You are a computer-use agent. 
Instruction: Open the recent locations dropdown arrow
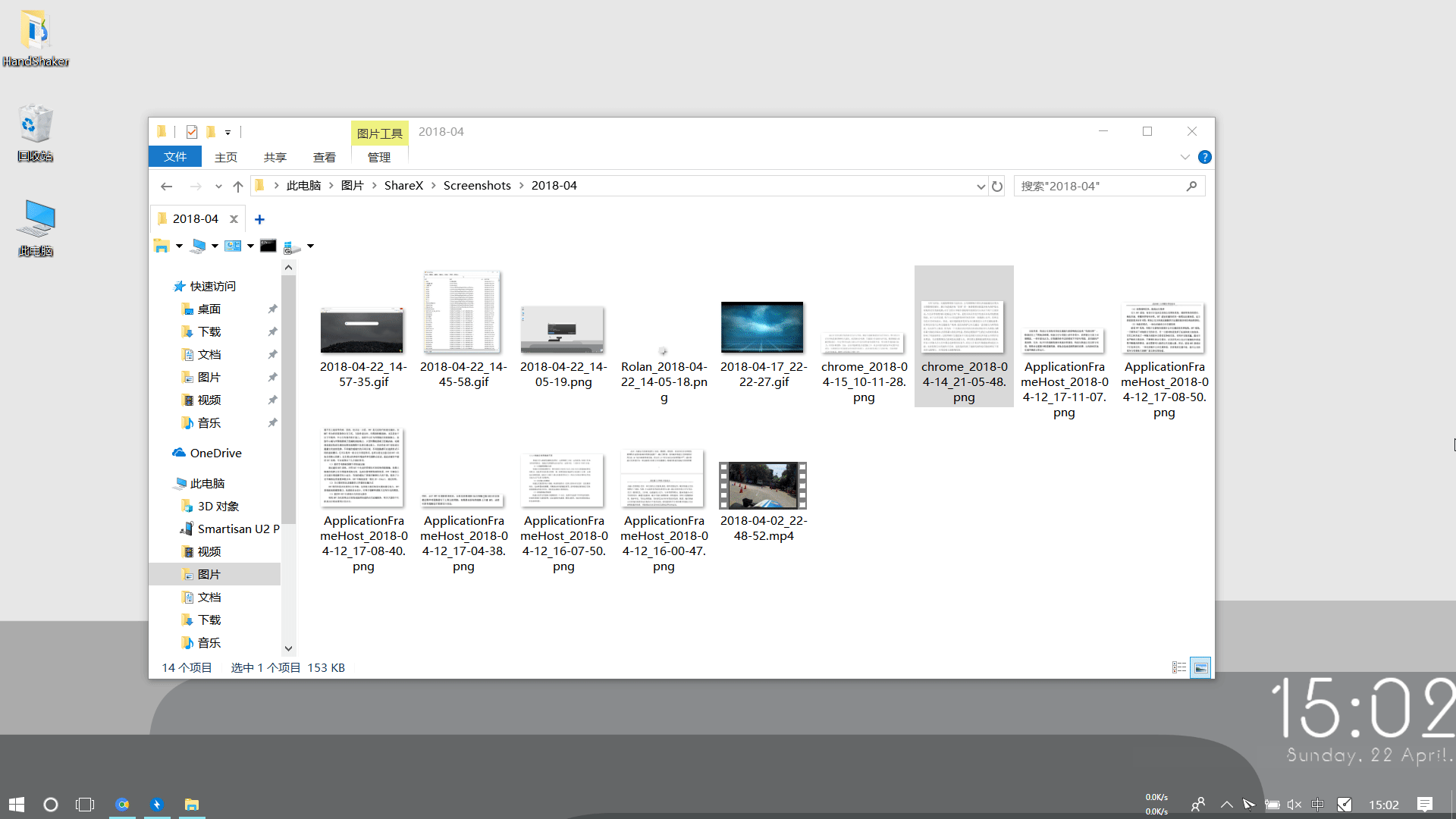coord(218,187)
